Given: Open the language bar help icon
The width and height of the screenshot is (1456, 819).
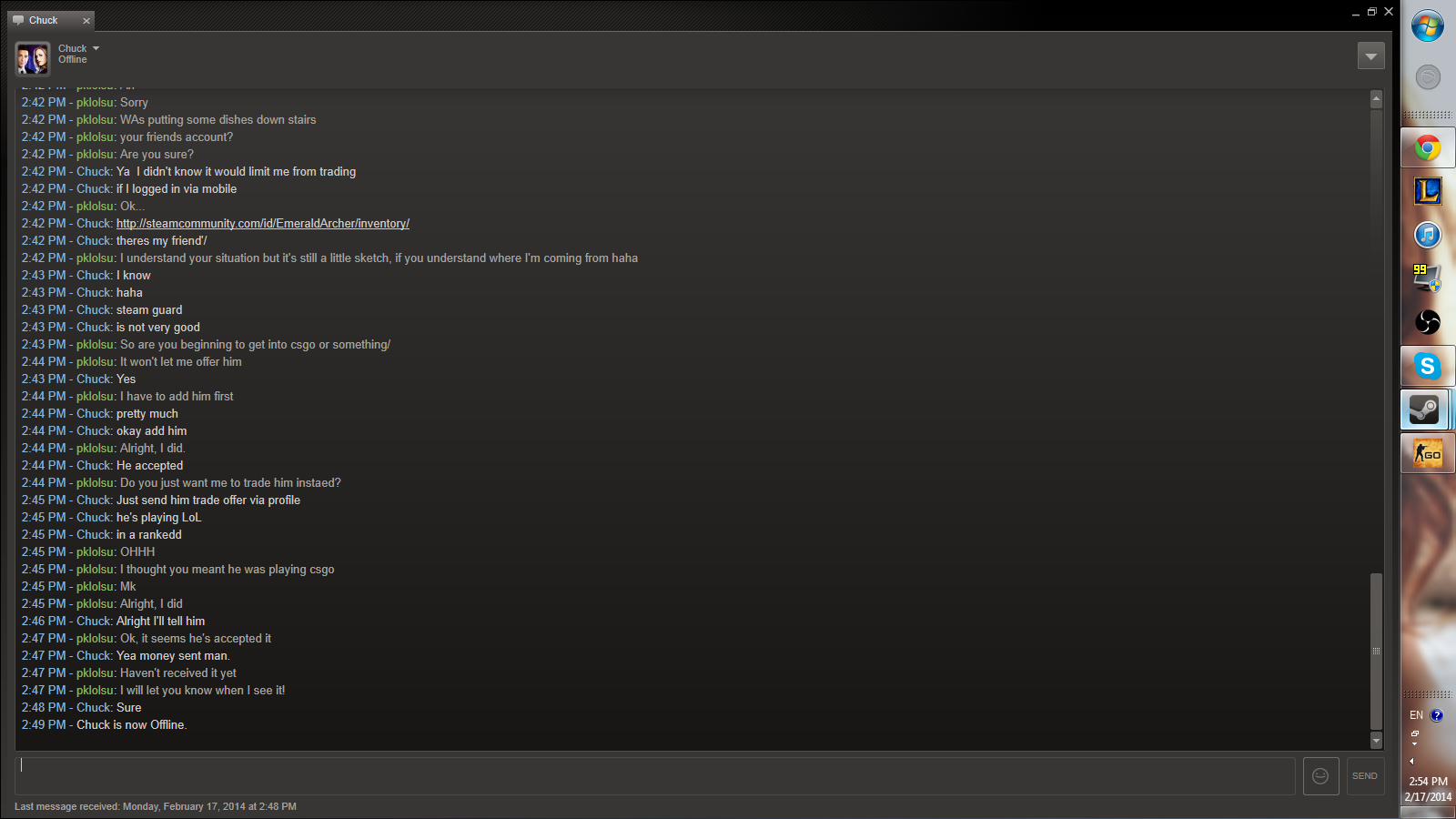Looking at the screenshot, I should coord(1437,715).
